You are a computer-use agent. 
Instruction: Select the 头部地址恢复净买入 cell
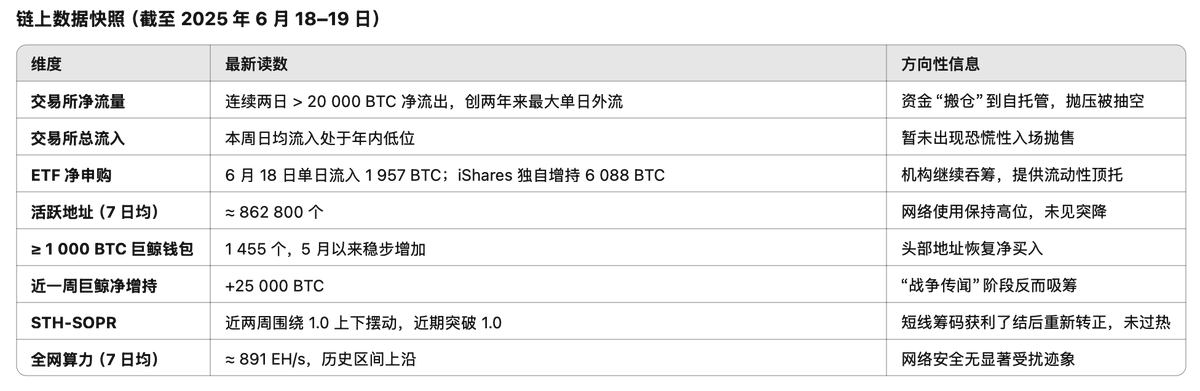972,249
